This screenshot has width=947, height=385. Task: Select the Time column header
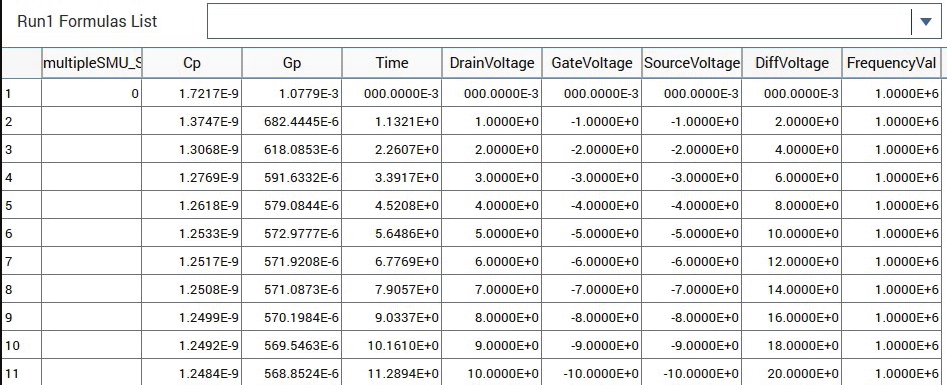(x=392, y=63)
